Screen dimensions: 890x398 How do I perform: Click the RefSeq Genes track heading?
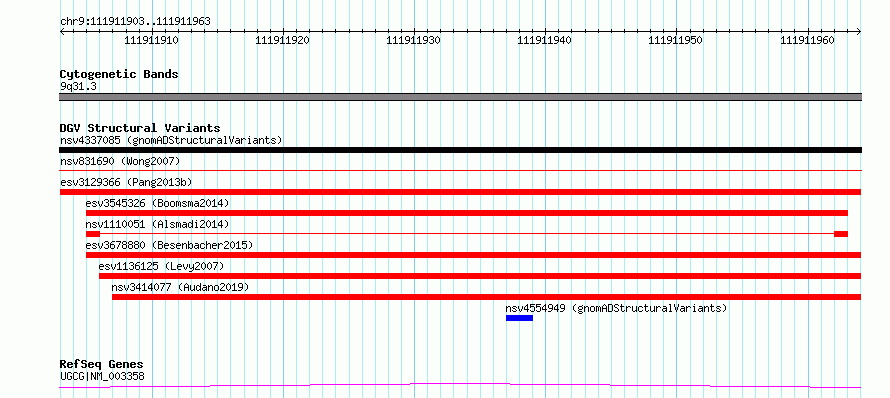(x=102, y=365)
